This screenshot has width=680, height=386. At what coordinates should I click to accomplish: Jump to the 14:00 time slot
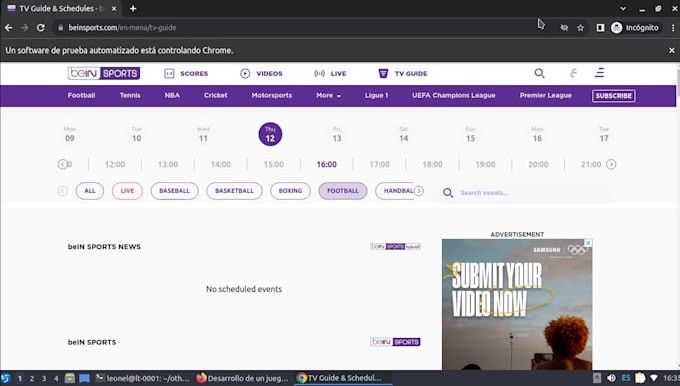pyautogui.click(x=221, y=164)
